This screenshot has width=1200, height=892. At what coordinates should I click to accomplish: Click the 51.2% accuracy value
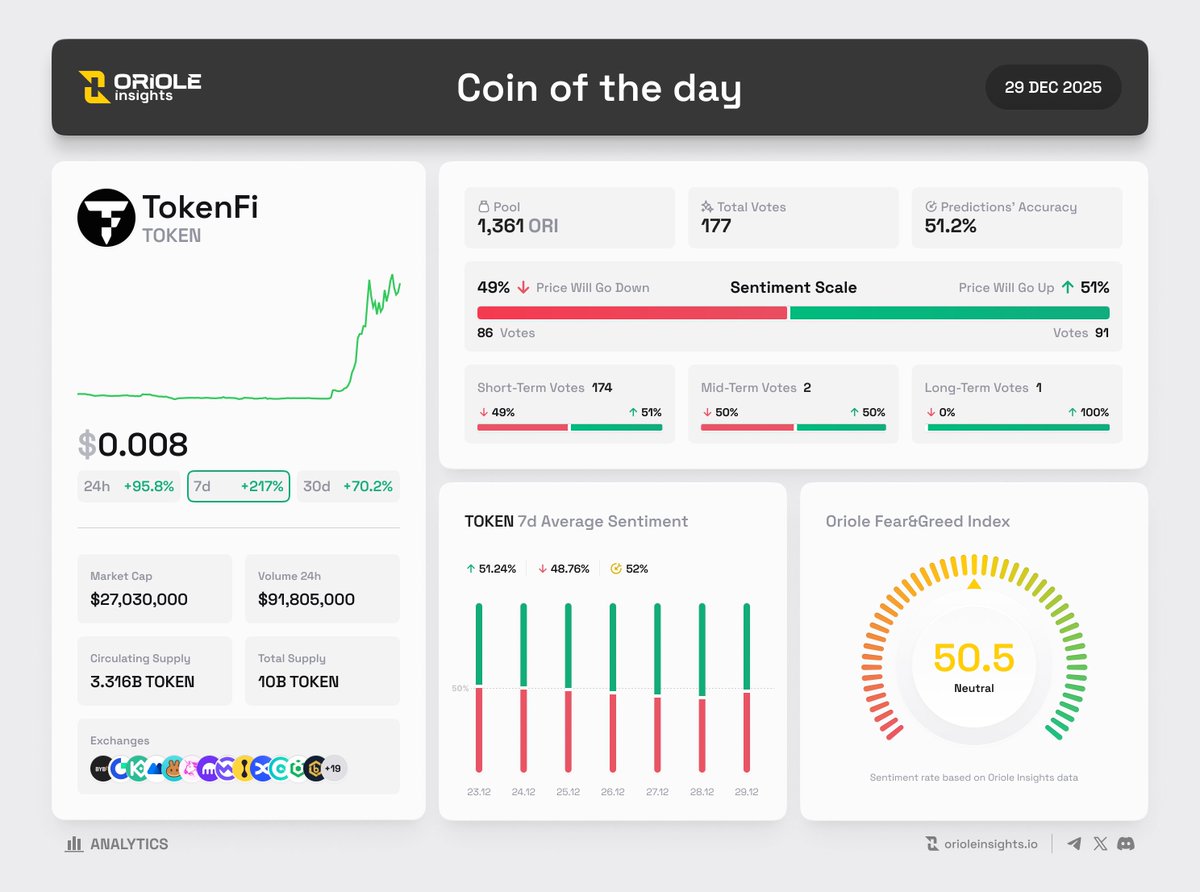click(x=951, y=226)
